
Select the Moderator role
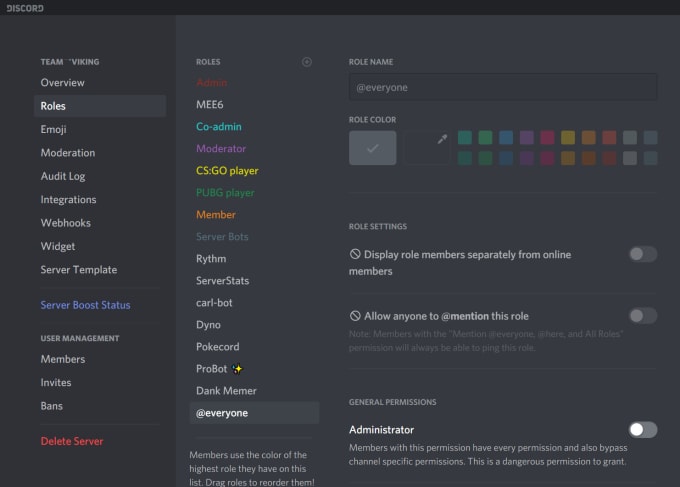tap(221, 149)
